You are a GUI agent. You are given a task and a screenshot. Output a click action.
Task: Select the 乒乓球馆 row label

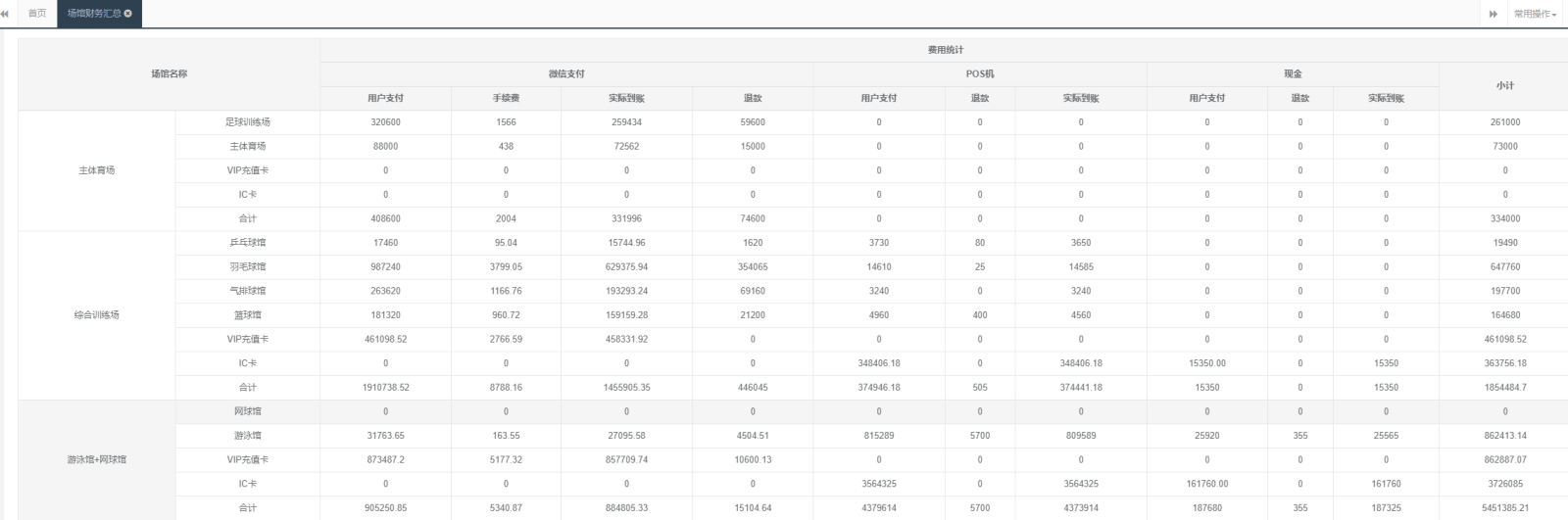(247, 243)
